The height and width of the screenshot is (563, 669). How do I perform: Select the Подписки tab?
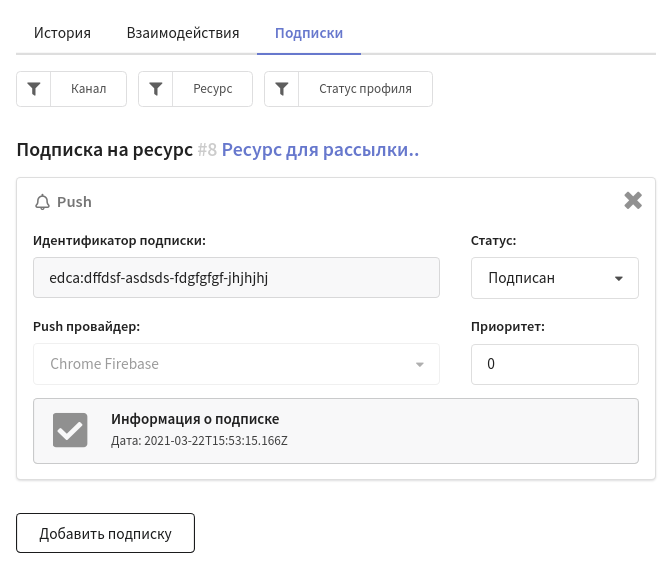point(309,33)
